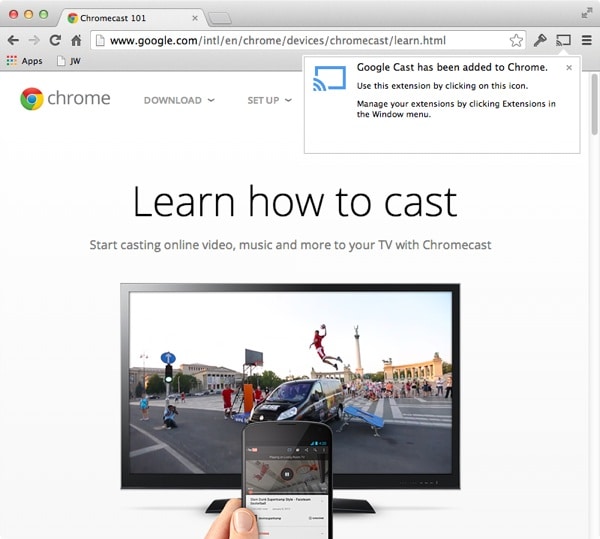Viewport: 600px width, 539px height.
Task: Open the JW bookmark
Action: click(69, 61)
